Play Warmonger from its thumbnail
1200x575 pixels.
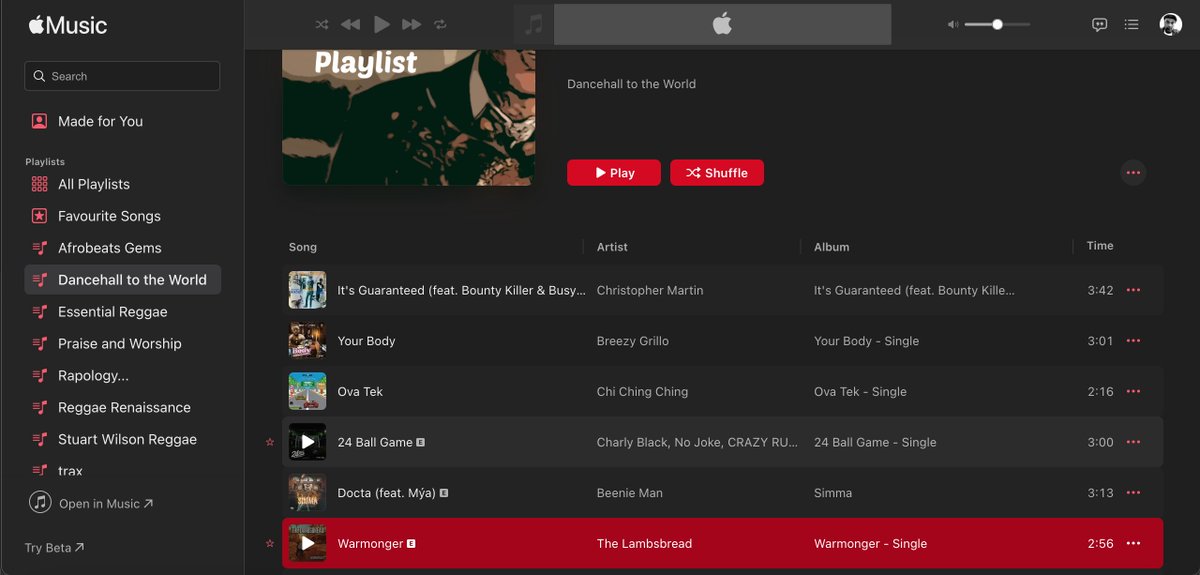click(307, 543)
